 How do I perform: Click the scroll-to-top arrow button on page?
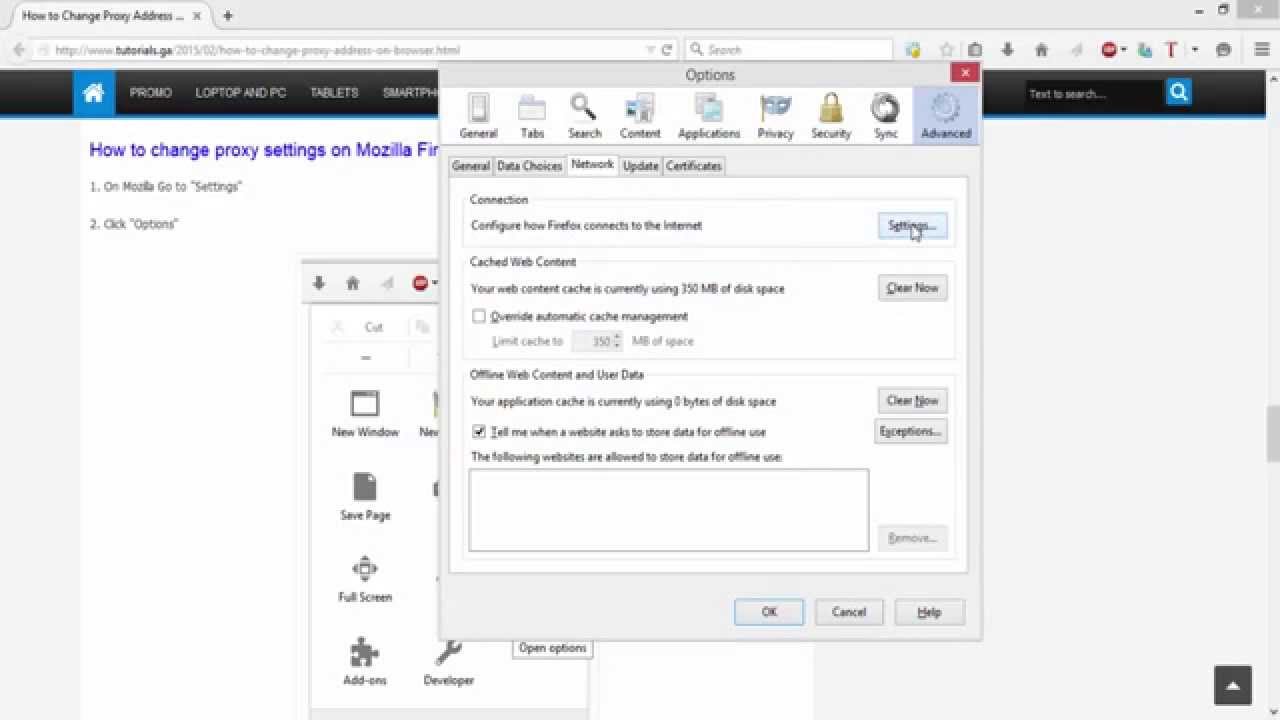pos(1233,686)
